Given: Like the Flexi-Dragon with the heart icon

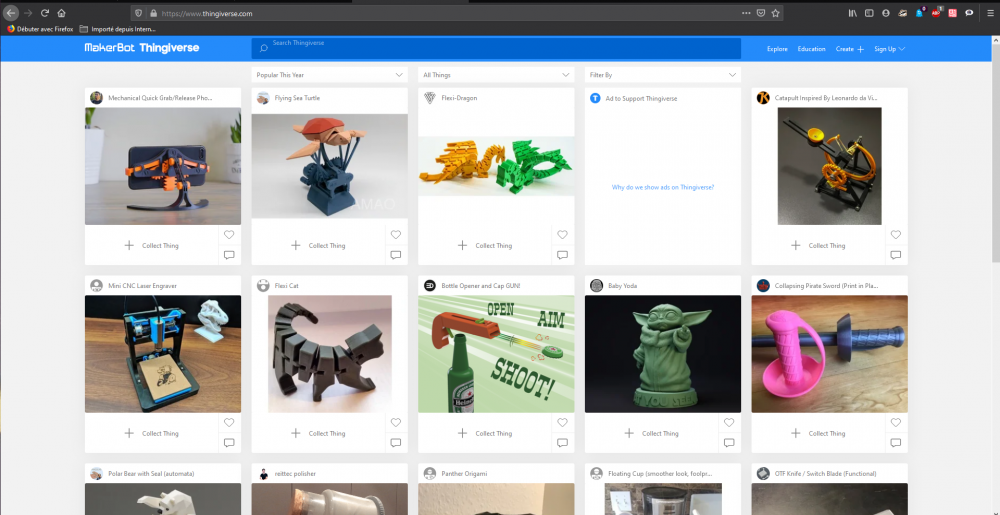Looking at the screenshot, I should coord(562,235).
